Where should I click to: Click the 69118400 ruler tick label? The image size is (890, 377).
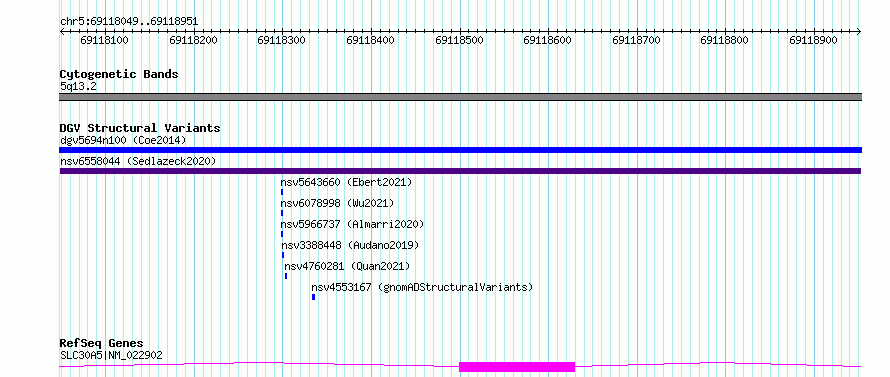tap(370, 40)
